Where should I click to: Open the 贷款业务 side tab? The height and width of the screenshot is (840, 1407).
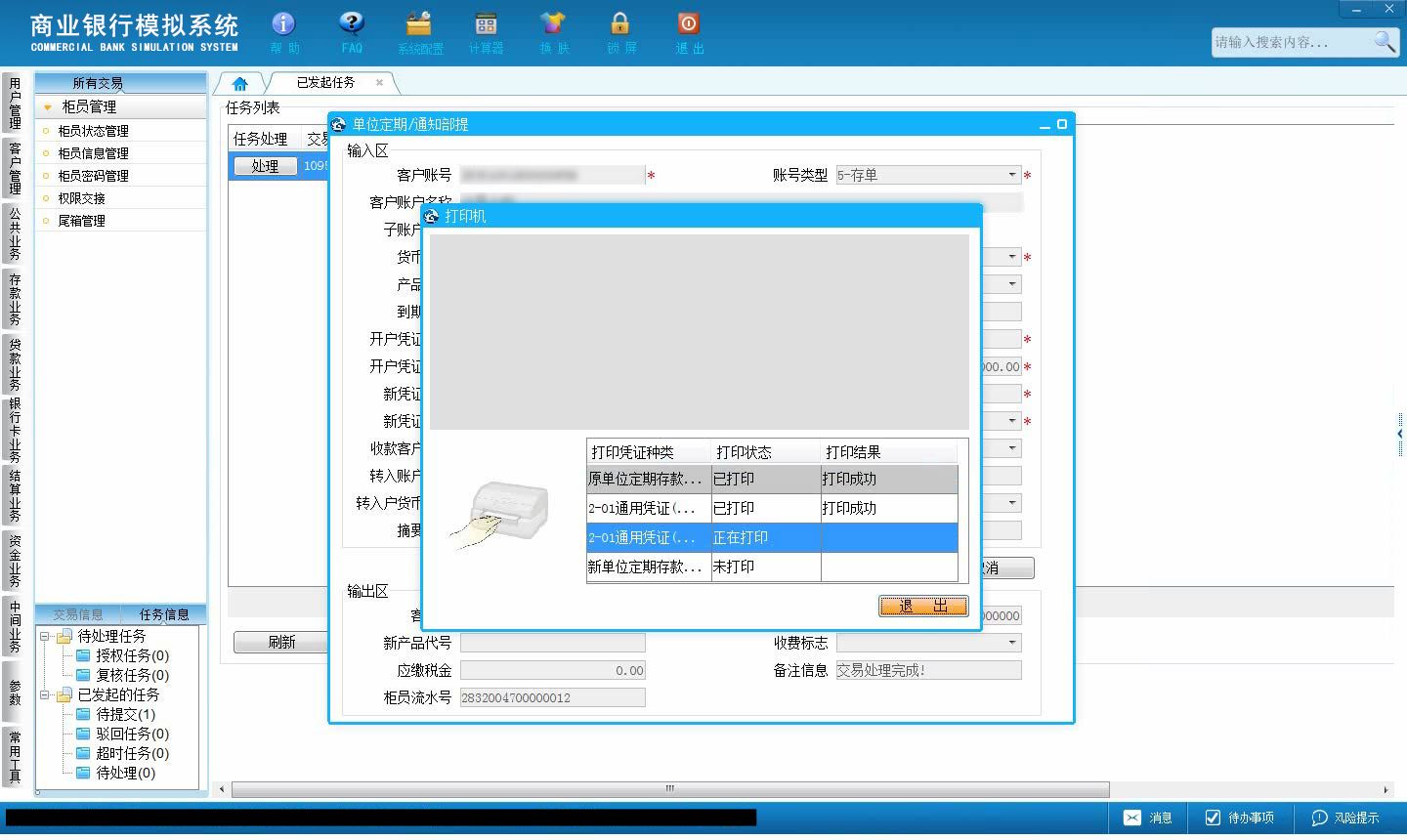(x=15, y=364)
